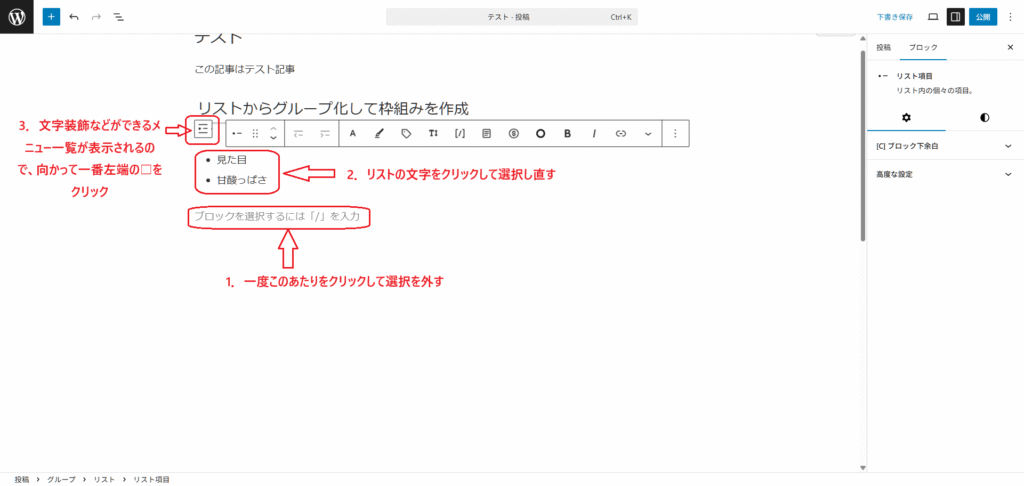Viewport: 1024px width, 486px height.
Task: Click the 公開 publish button
Action: pyautogui.click(x=983, y=17)
